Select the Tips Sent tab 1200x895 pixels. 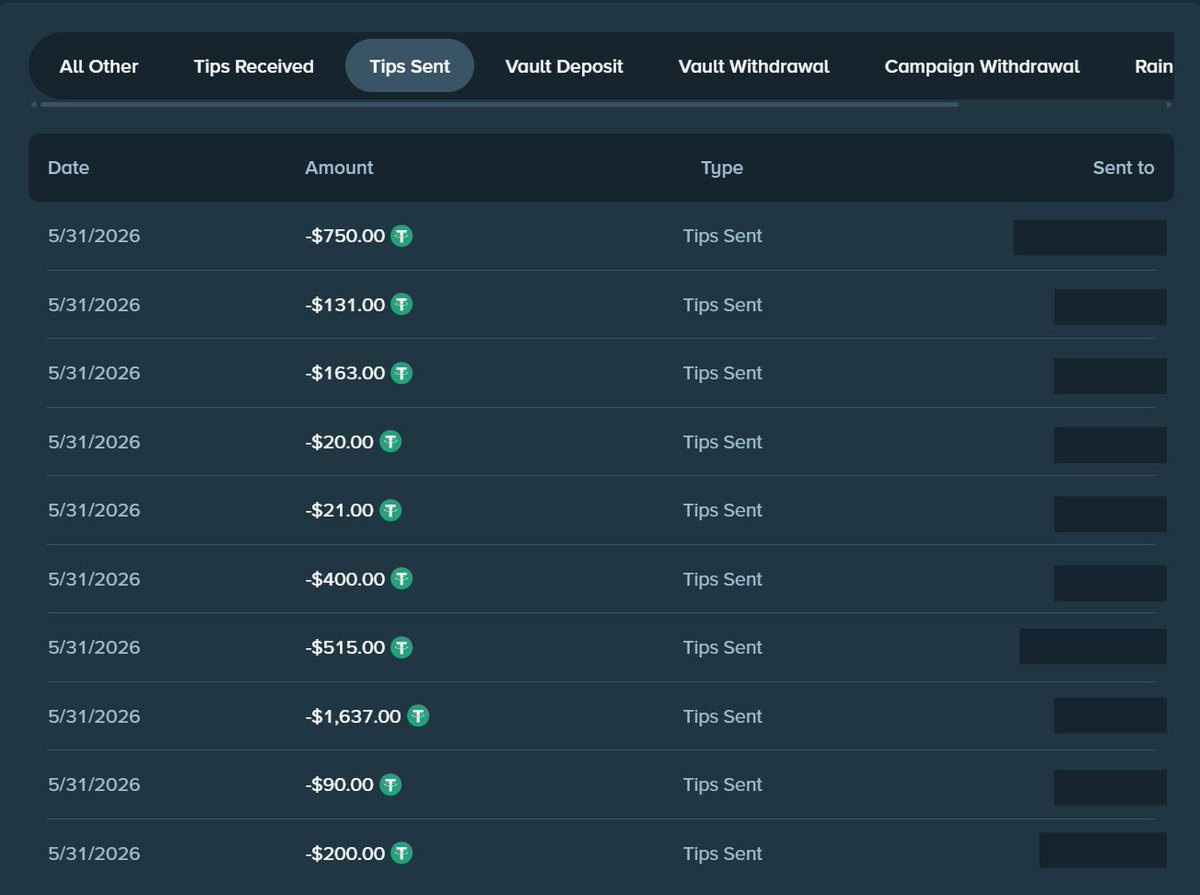pos(410,66)
